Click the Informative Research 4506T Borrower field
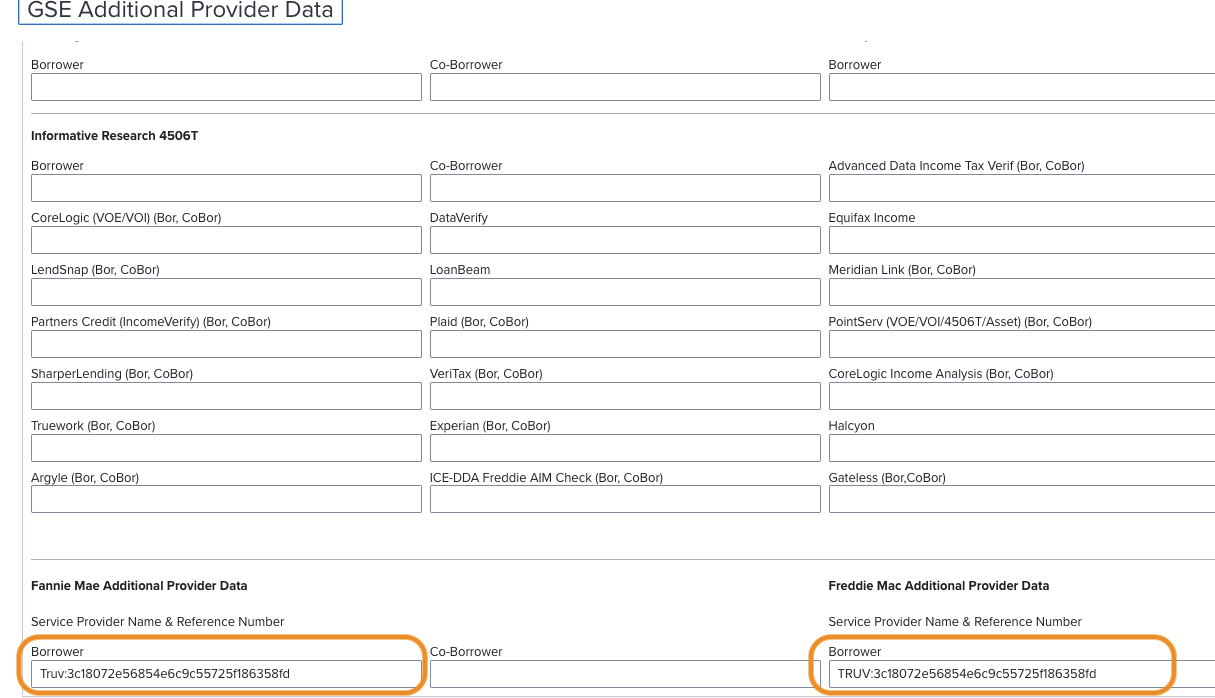Screen dimensions: 1215x698 [x=226, y=188]
